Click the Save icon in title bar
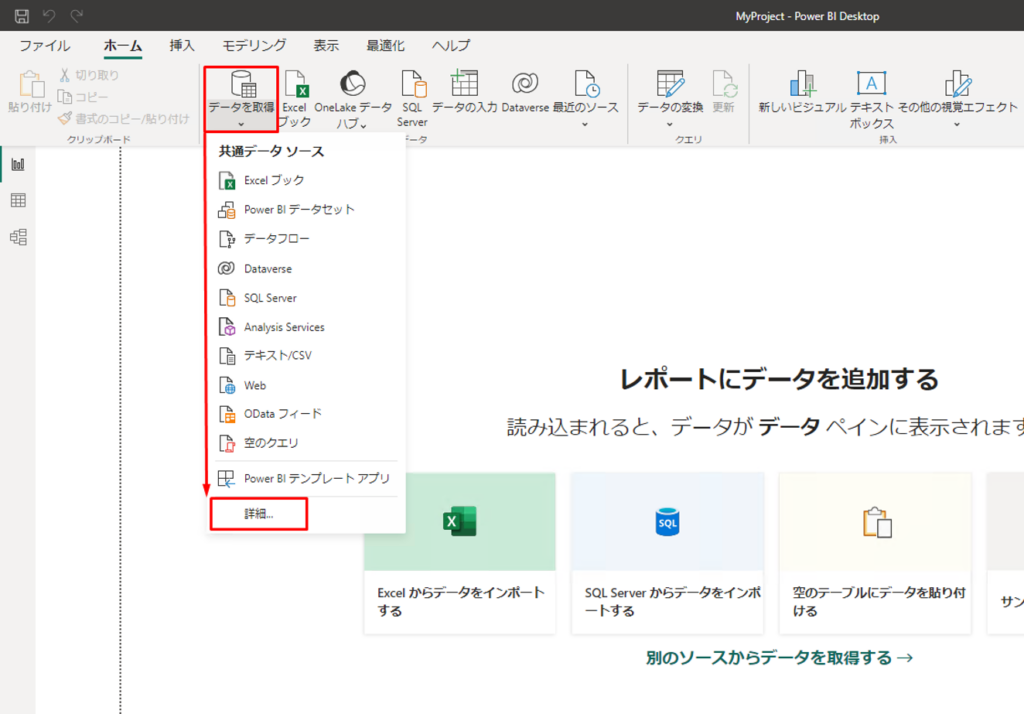 (21, 17)
